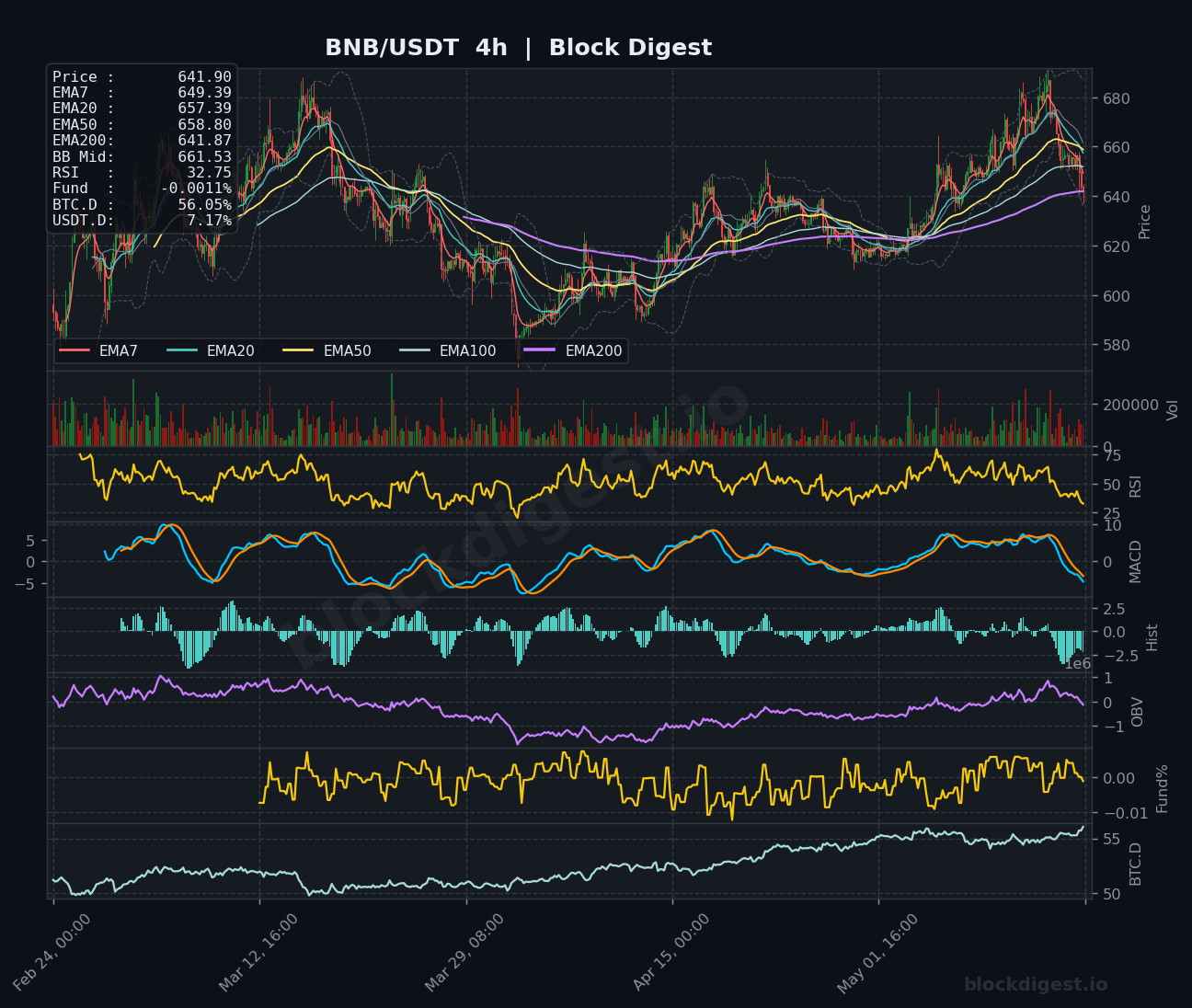
Task: Click the 580 price axis label
Action: [x=1116, y=345]
